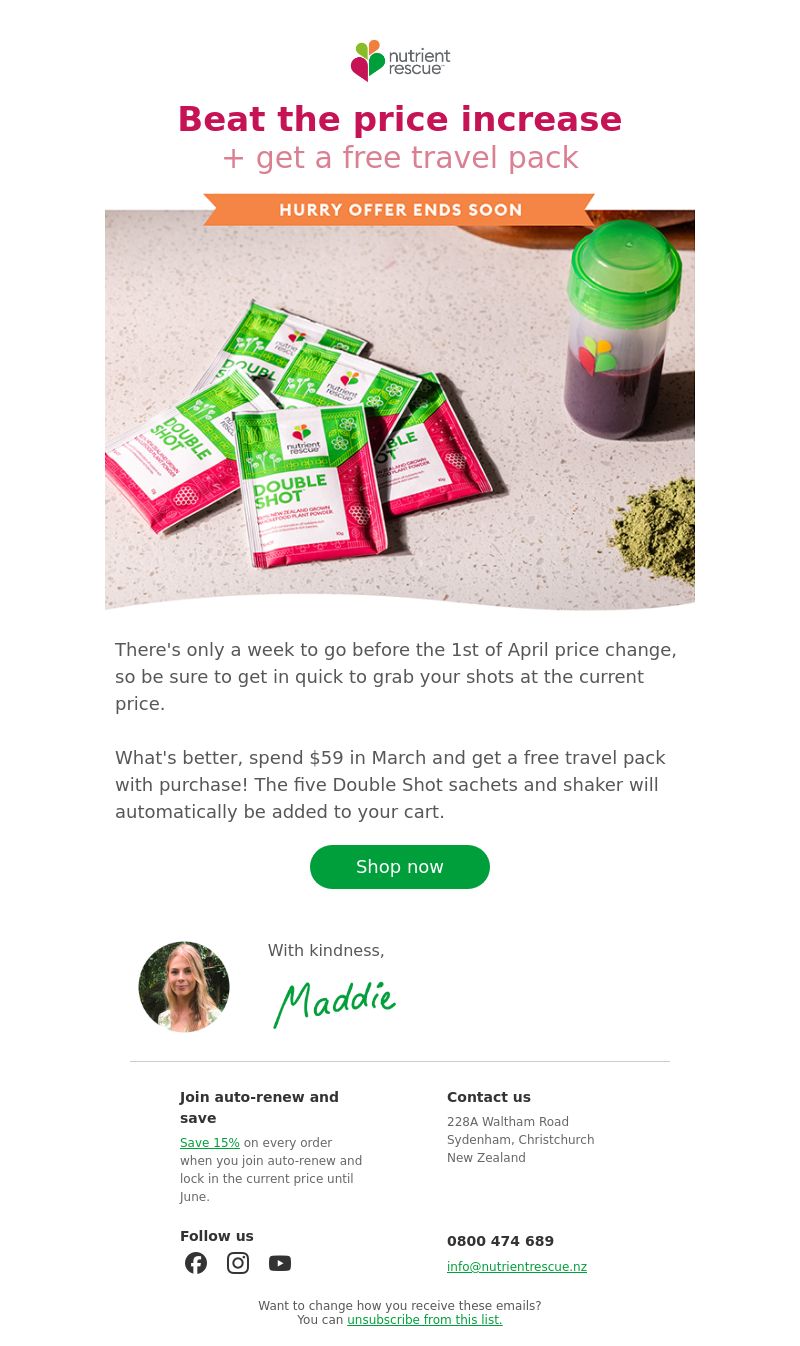Click the Beat the price increase headline

tap(400, 119)
